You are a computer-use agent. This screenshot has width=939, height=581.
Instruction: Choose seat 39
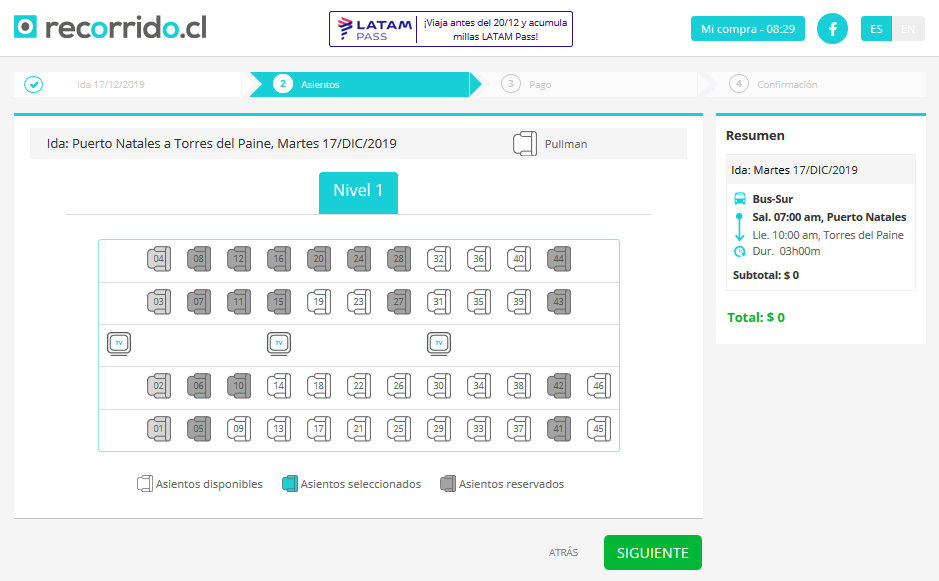pos(519,302)
